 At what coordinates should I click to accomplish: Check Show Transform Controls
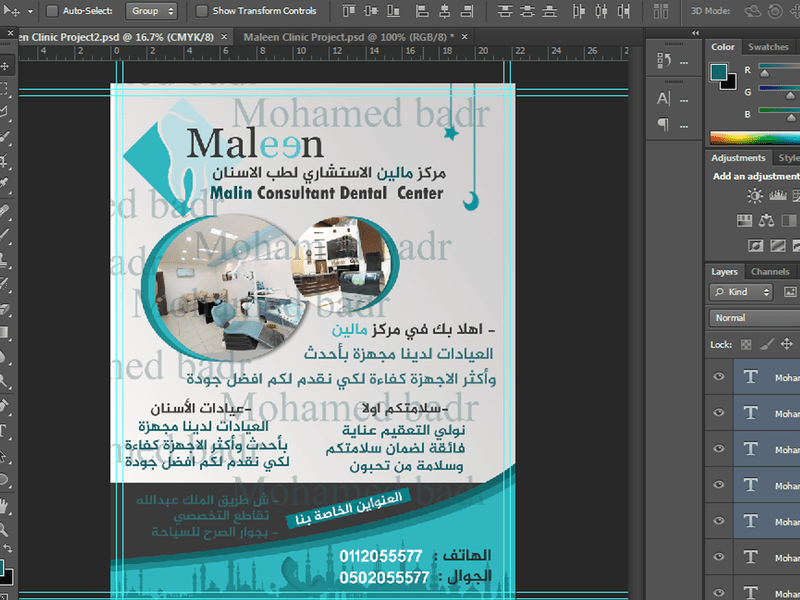tap(201, 11)
